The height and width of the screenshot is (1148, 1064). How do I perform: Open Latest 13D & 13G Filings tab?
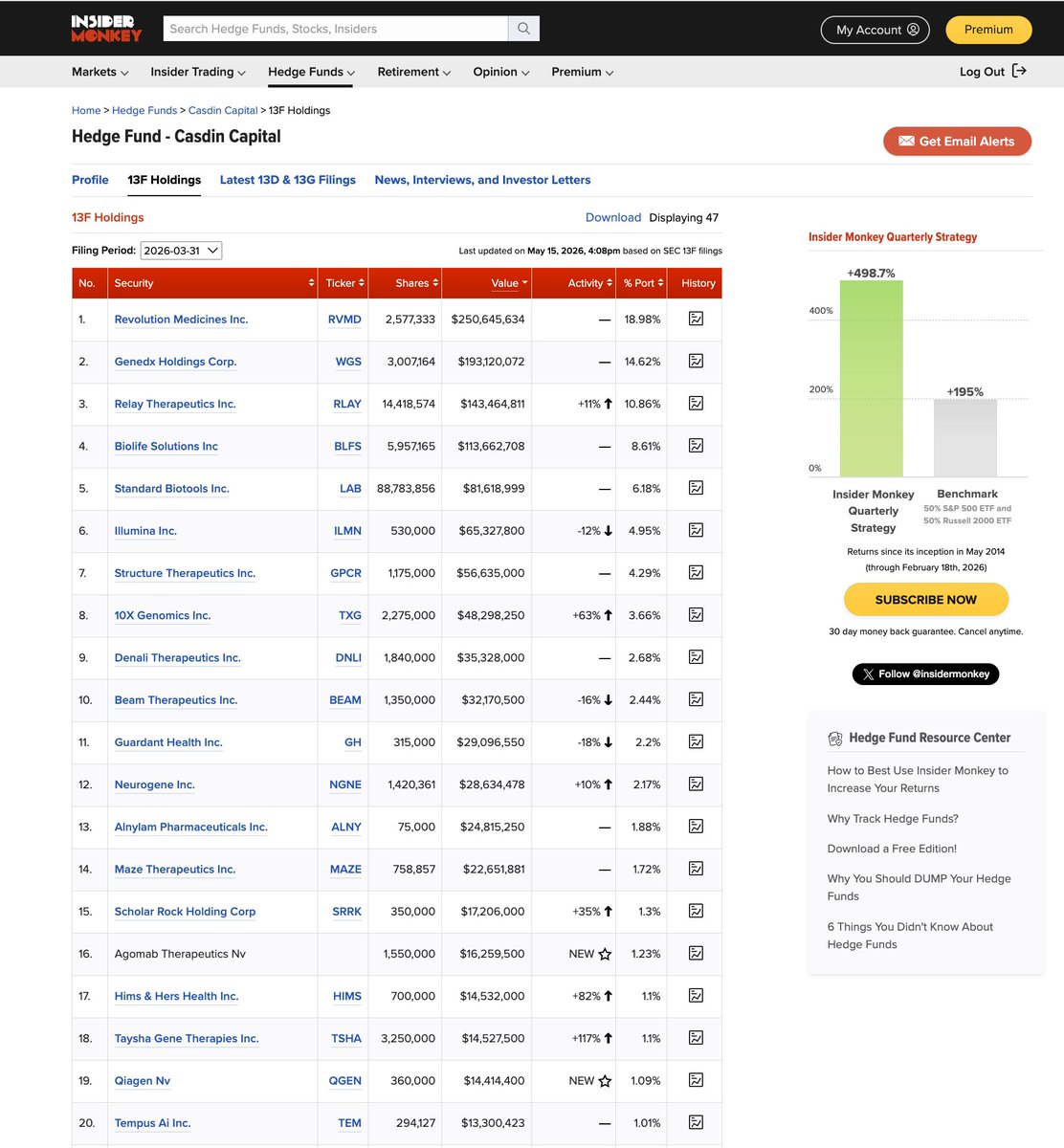pos(288,180)
